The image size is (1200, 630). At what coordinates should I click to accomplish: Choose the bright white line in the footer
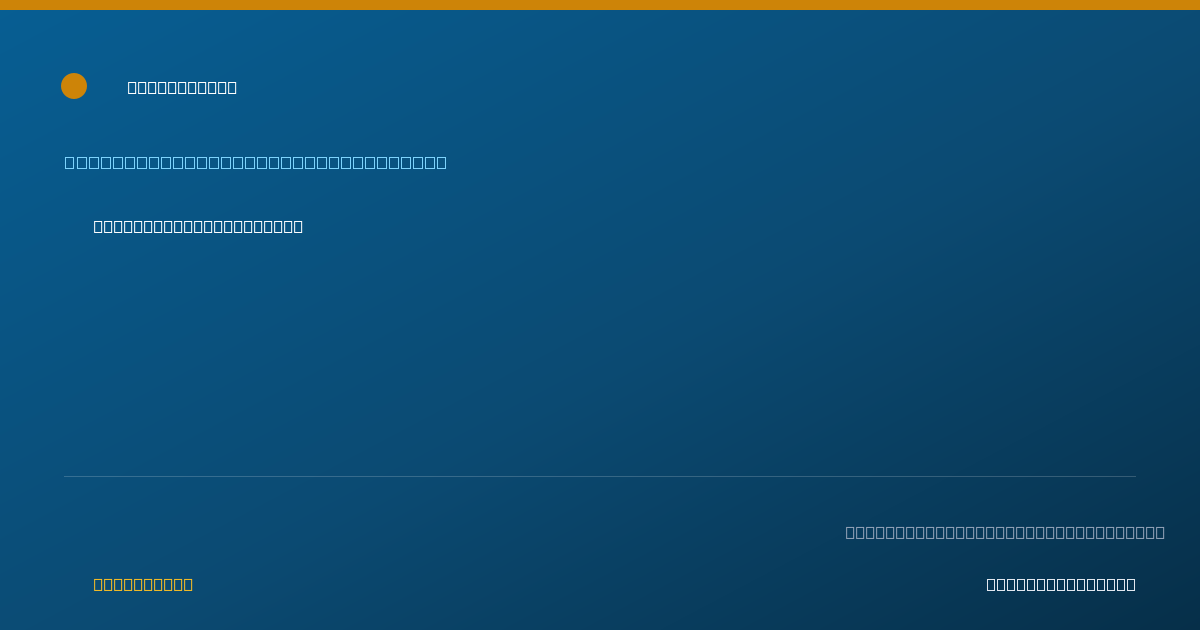pyautogui.click(x=1061, y=584)
